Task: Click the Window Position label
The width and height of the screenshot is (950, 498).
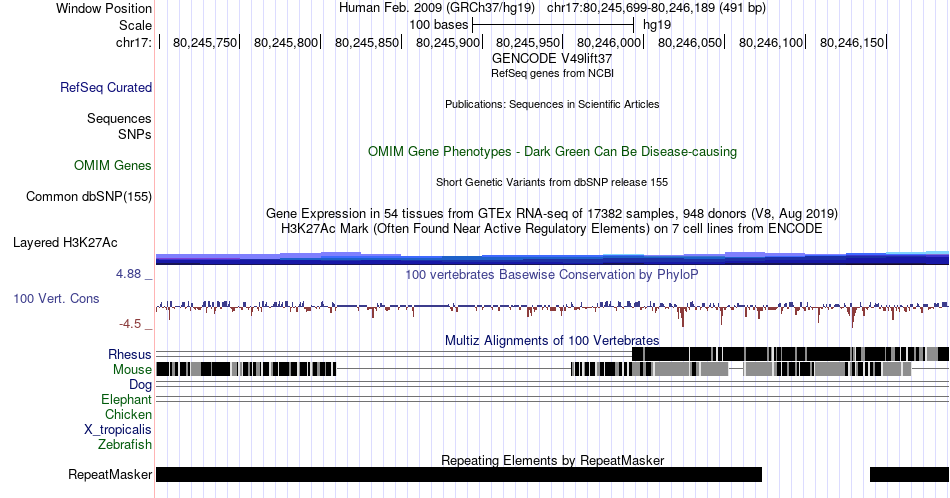Action: click(104, 8)
